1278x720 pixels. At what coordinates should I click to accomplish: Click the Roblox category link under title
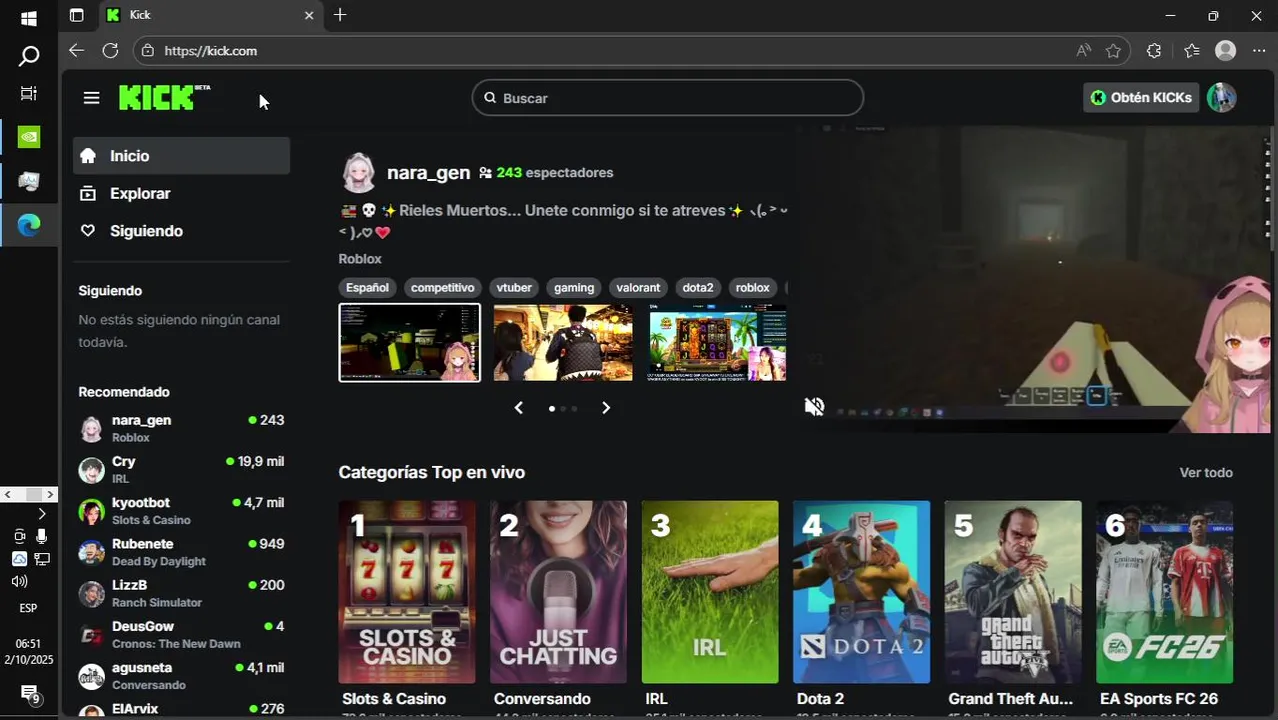360,259
